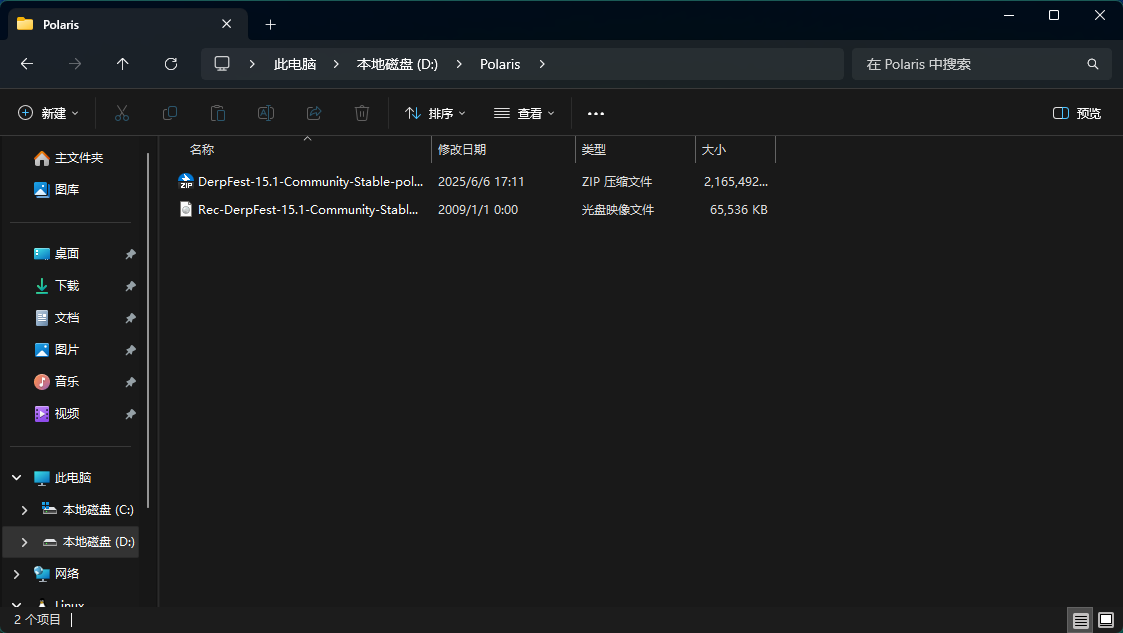Click Polaris in the address bar

(500, 64)
